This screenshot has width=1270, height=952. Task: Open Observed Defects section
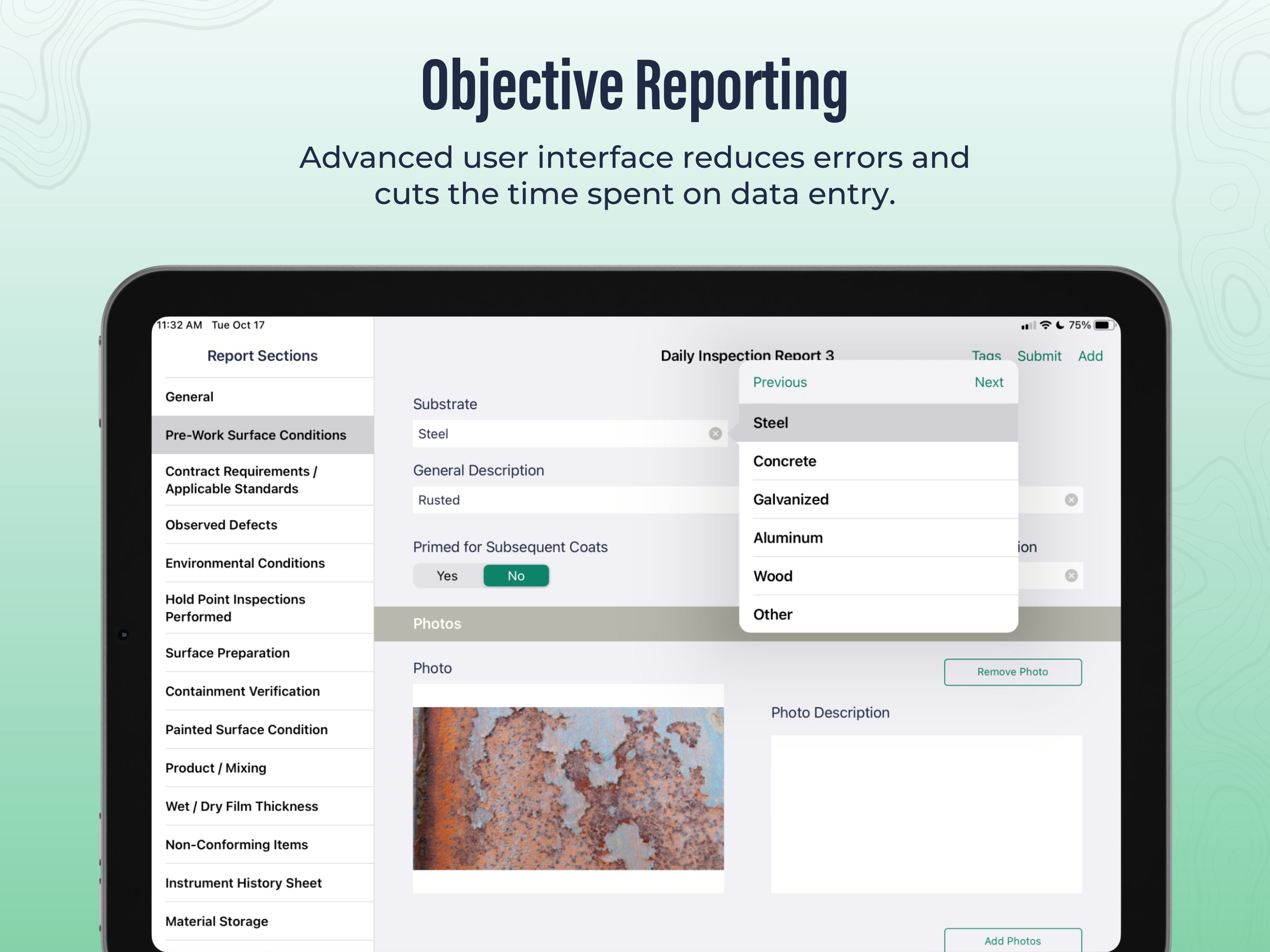coord(262,525)
